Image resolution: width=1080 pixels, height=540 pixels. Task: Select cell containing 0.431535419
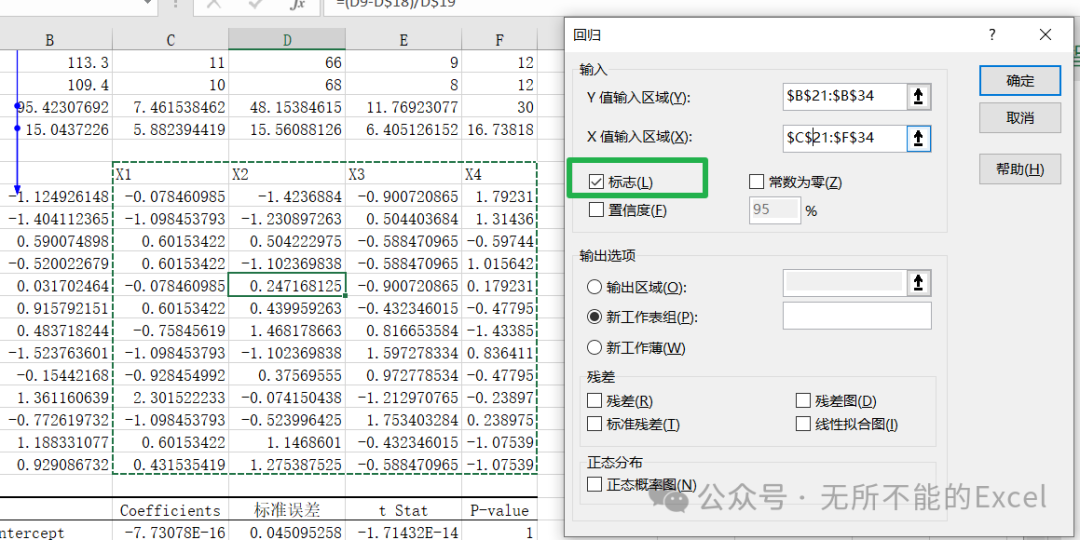[x=171, y=463]
